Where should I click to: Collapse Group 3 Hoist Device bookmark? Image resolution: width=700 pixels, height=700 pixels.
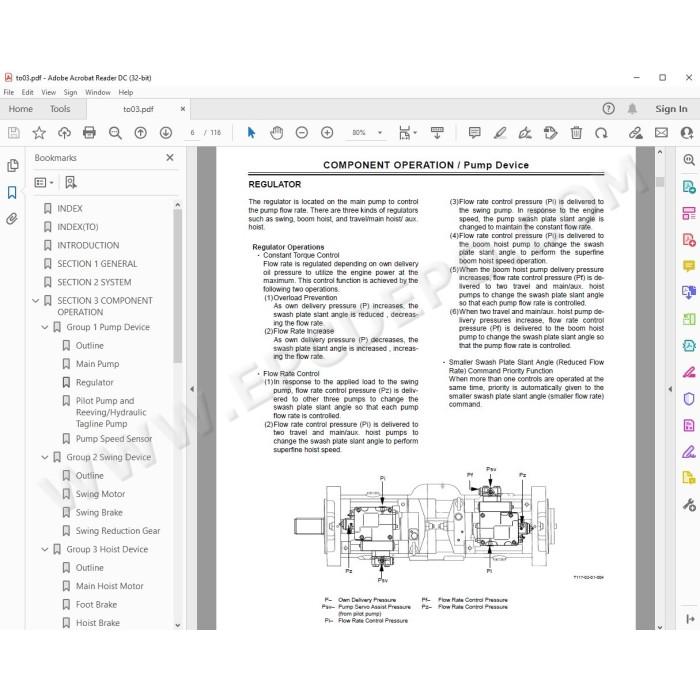click(x=45, y=549)
